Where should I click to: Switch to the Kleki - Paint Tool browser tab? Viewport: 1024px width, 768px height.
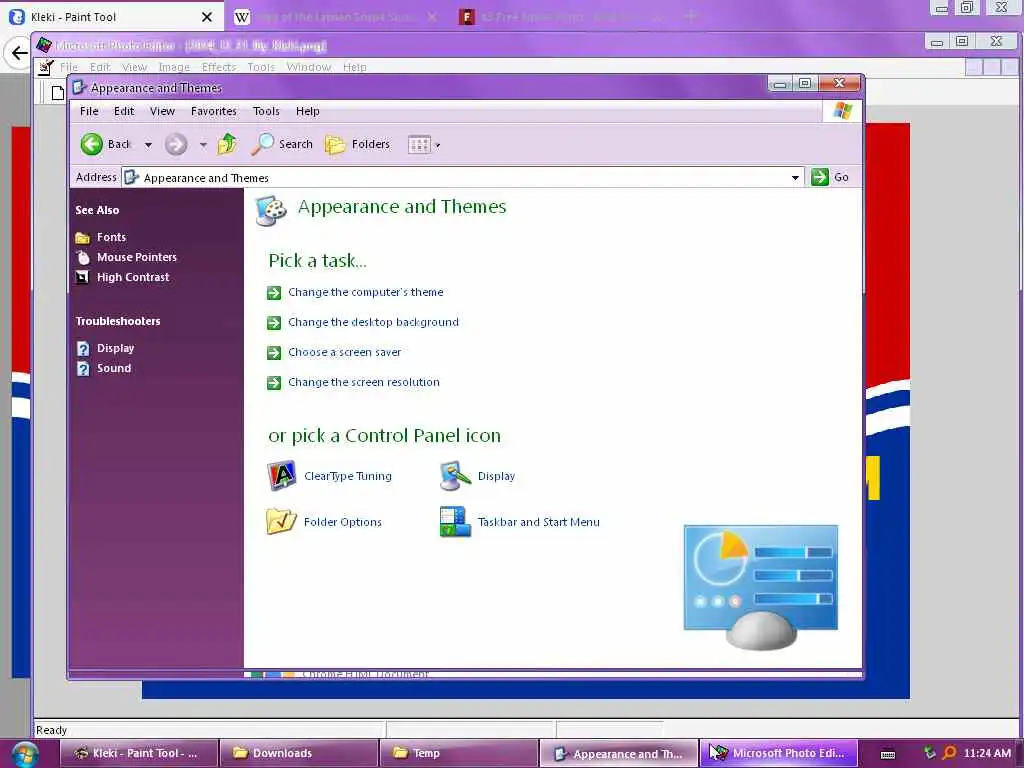112,16
